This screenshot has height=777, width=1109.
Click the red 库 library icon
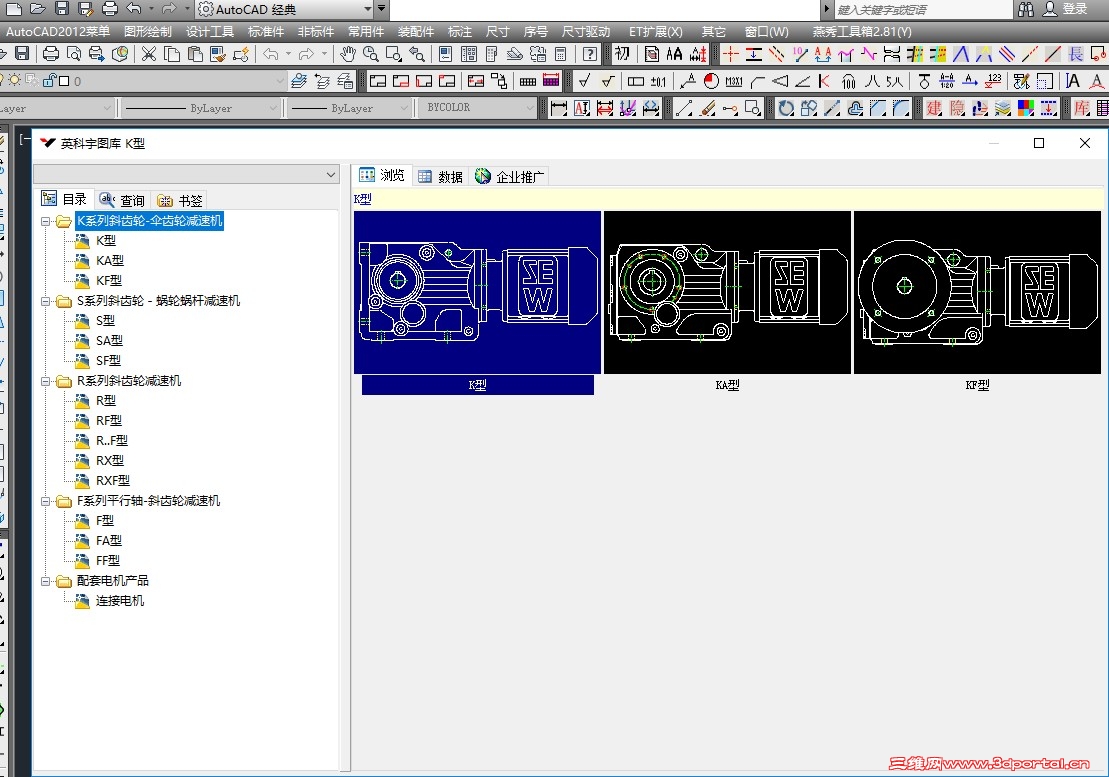[1081, 108]
